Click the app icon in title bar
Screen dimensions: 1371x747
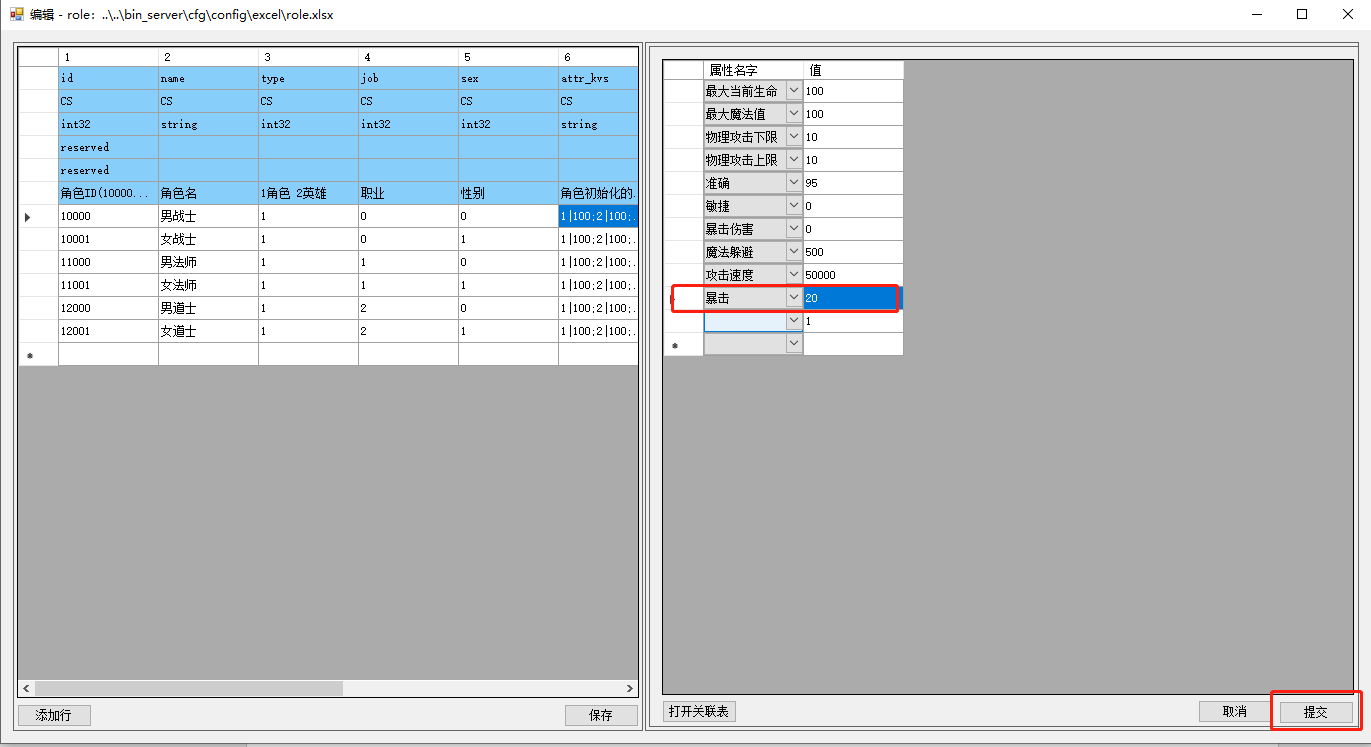(x=16, y=14)
